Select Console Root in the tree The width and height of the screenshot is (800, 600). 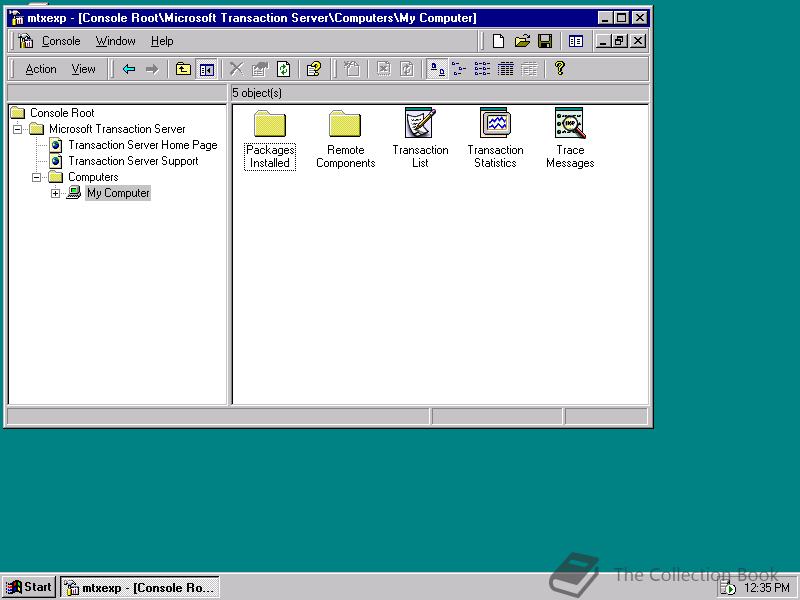tap(62, 113)
